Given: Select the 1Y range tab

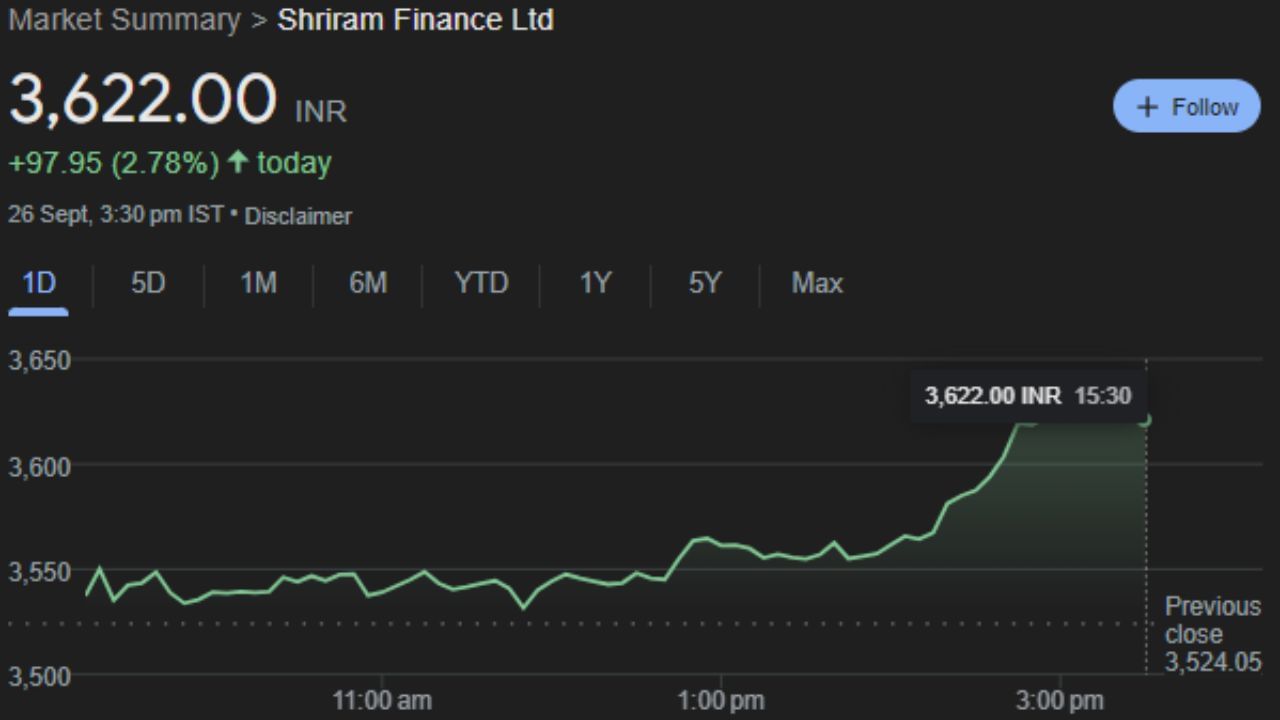Looking at the screenshot, I should 595,284.
